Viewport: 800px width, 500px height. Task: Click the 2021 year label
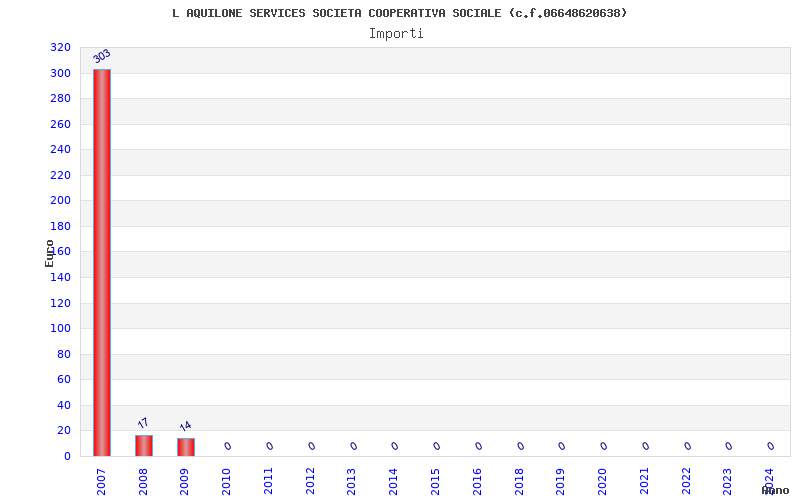click(644, 482)
